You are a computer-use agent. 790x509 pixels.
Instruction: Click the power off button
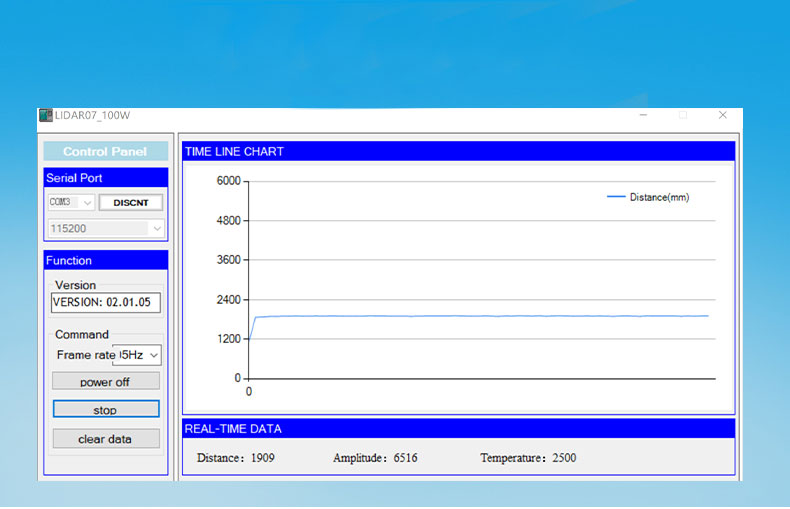click(105, 382)
